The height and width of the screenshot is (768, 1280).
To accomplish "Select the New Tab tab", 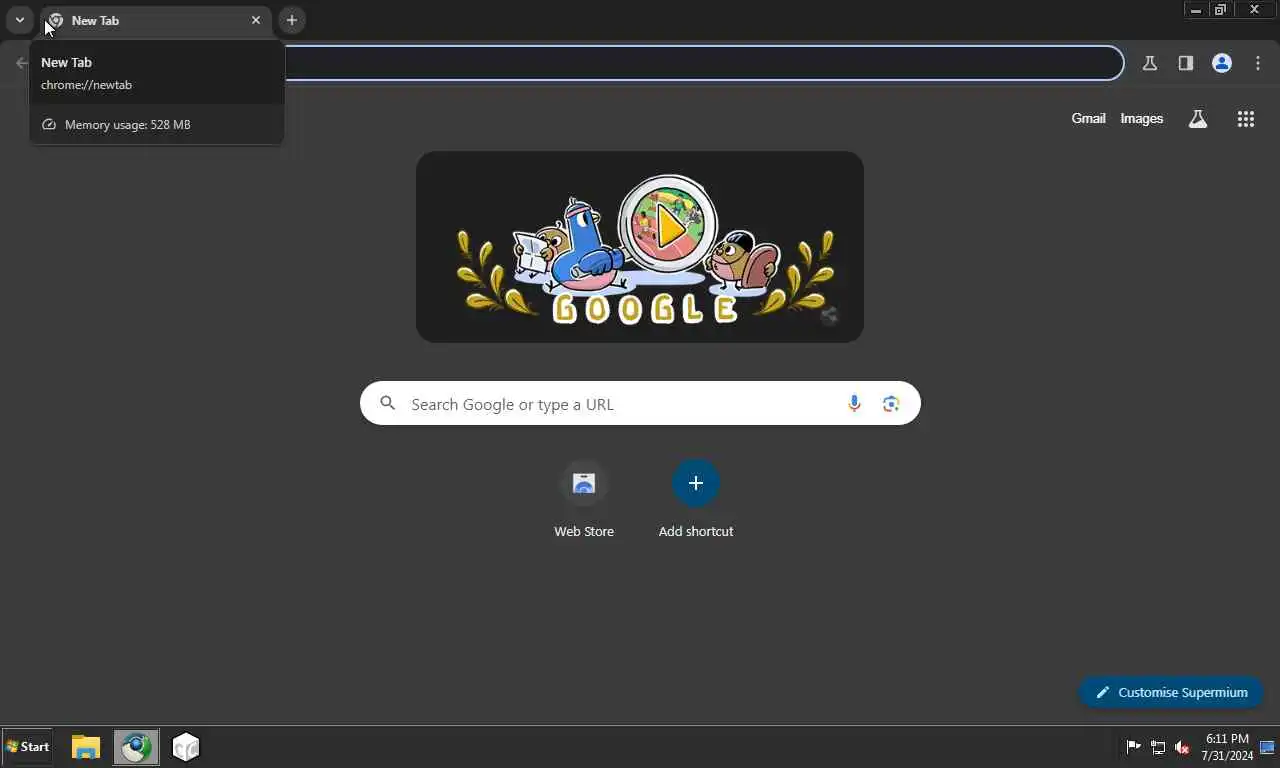I will (x=155, y=20).
